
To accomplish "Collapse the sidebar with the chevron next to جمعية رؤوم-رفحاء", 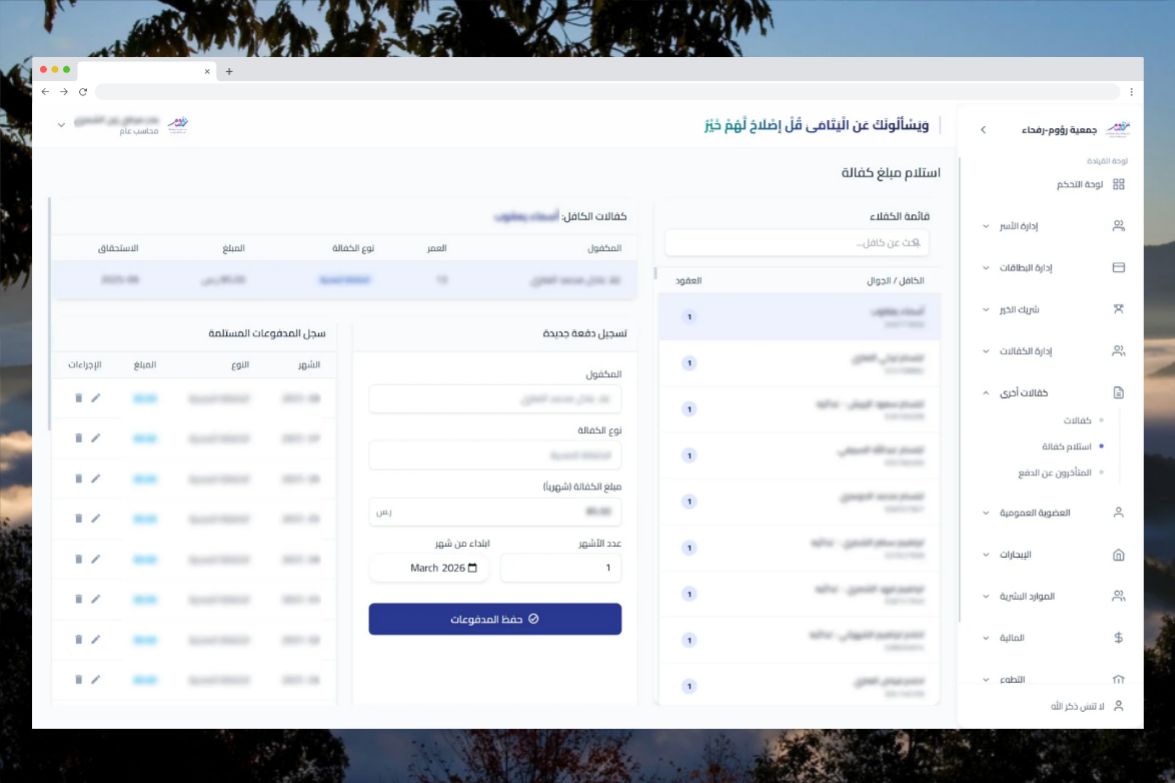I will 983,130.
